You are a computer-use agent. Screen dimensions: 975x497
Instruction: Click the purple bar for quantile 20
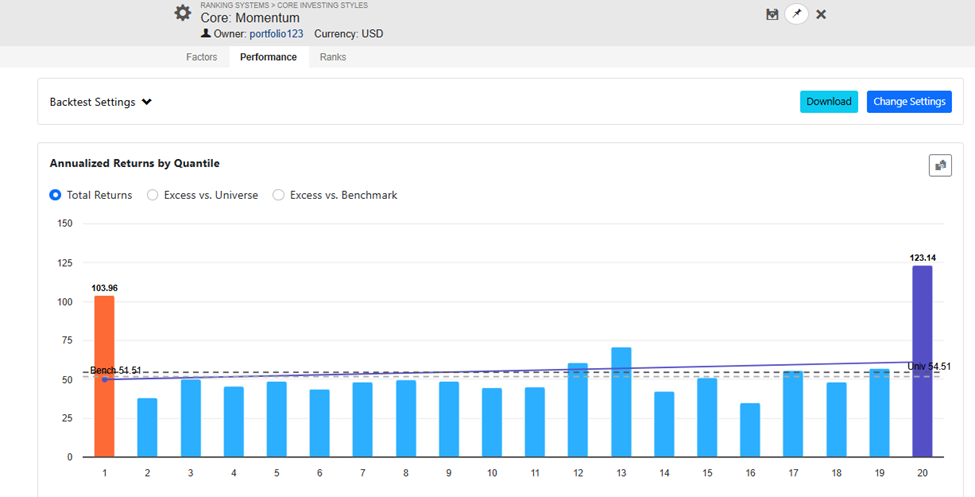pyautogui.click(x=922, y=360)
